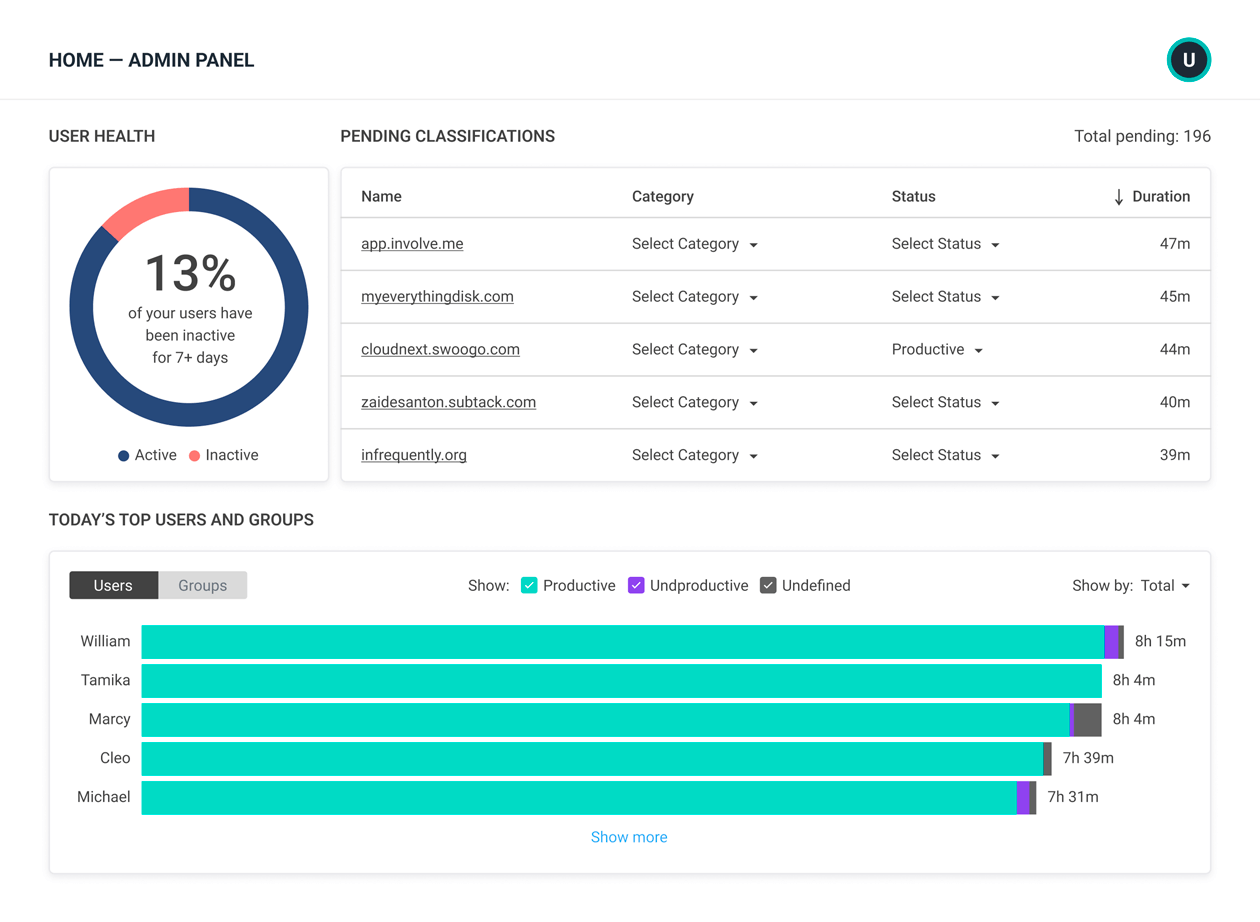Open the user avatar profile icon

pyautogui.click(x=1188, y=60)
